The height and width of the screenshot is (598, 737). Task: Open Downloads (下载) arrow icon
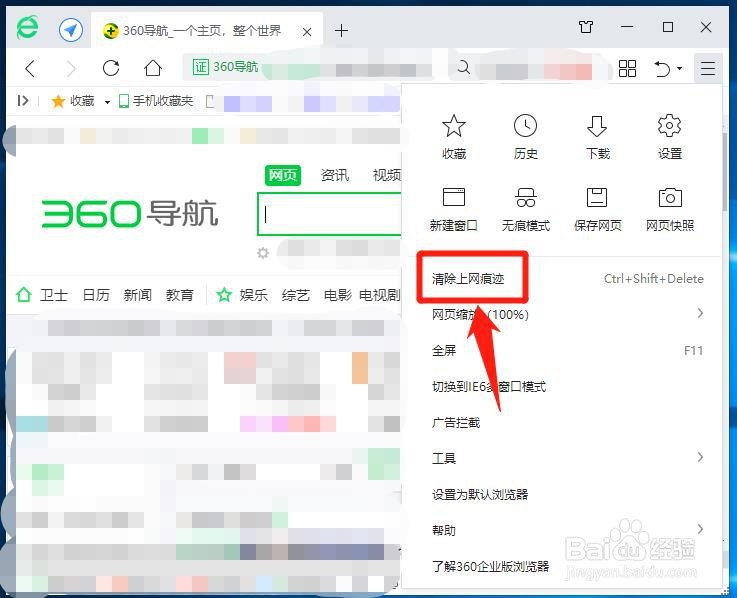point(597,126)
